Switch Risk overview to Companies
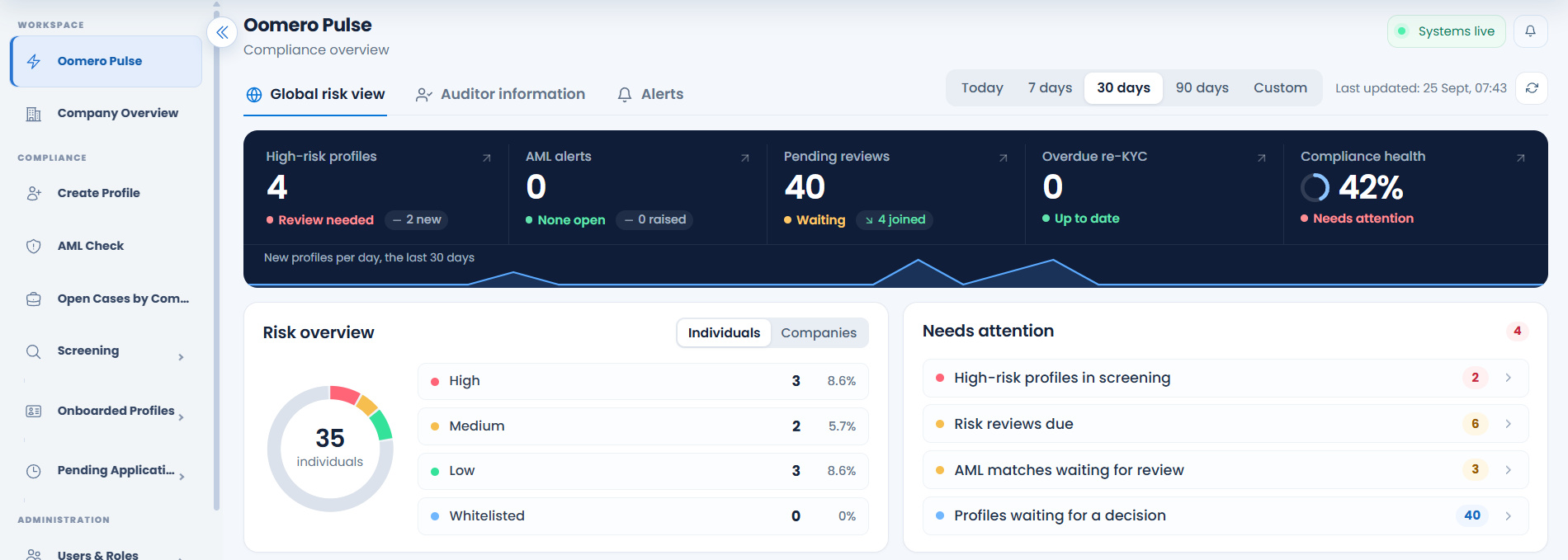1568x560 pixels. (x=819, y=332)
